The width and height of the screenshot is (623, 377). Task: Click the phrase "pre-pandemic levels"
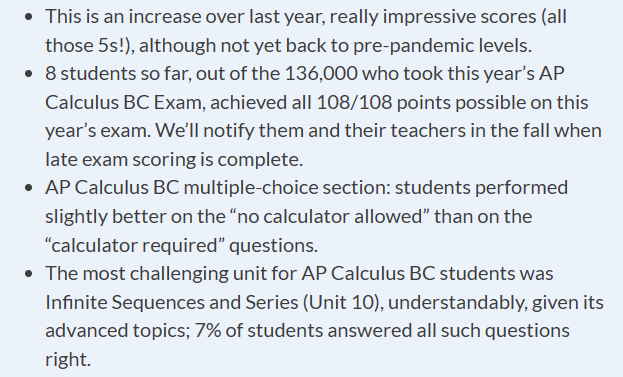442,46
